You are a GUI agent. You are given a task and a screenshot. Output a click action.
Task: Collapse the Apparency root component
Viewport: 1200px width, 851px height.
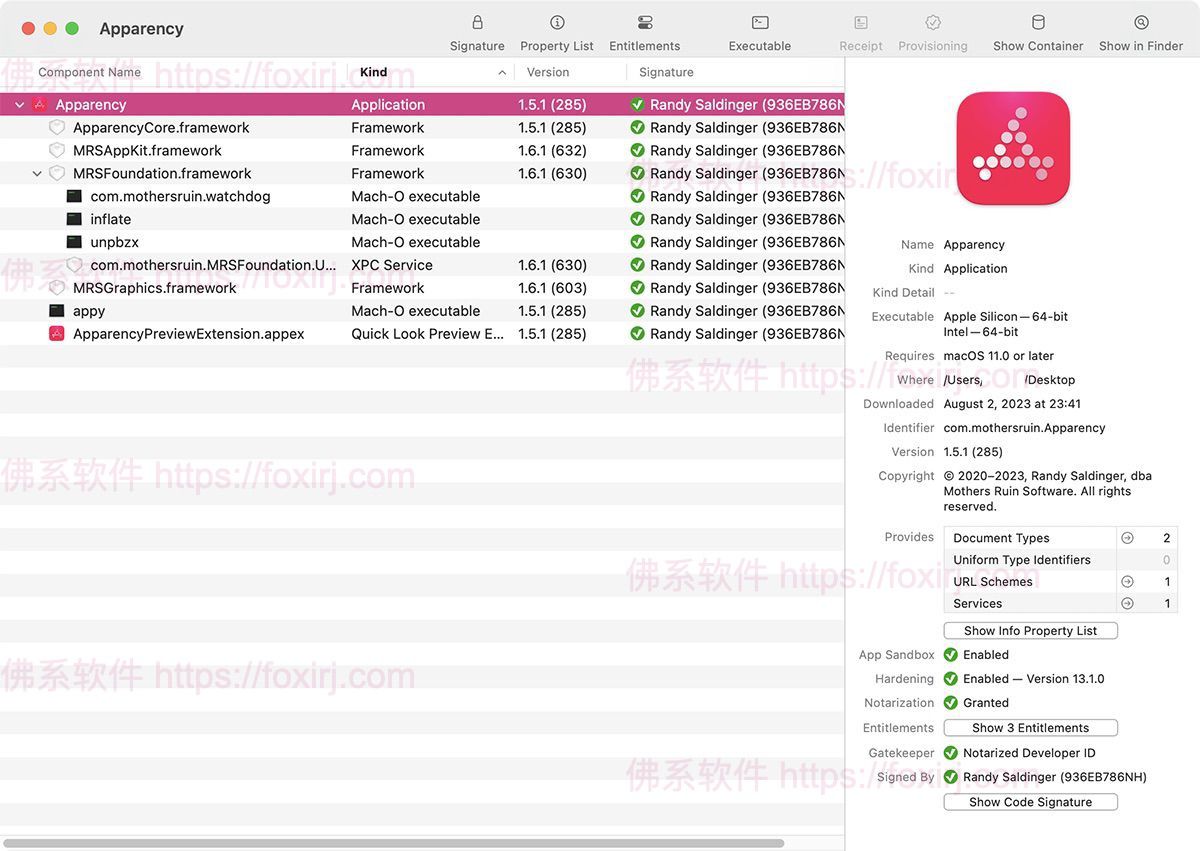pyautogui.click(x=18, y=104)
